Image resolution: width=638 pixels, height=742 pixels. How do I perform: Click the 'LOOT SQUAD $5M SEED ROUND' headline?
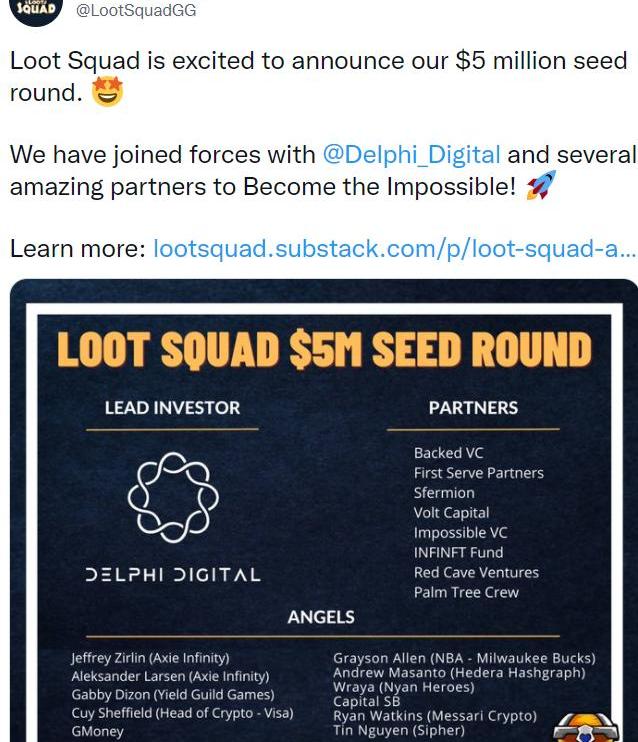tap(323, 351)
